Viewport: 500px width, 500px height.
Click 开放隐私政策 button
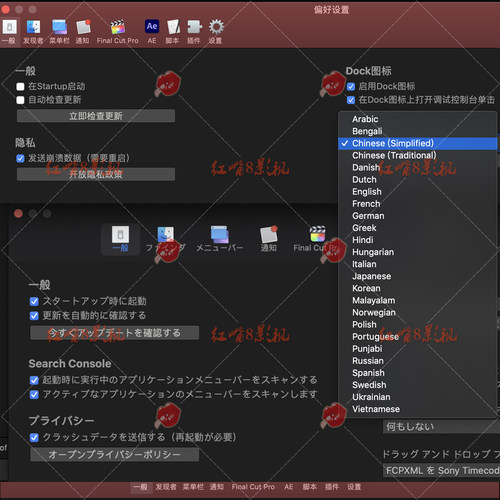tap(96, 174)
